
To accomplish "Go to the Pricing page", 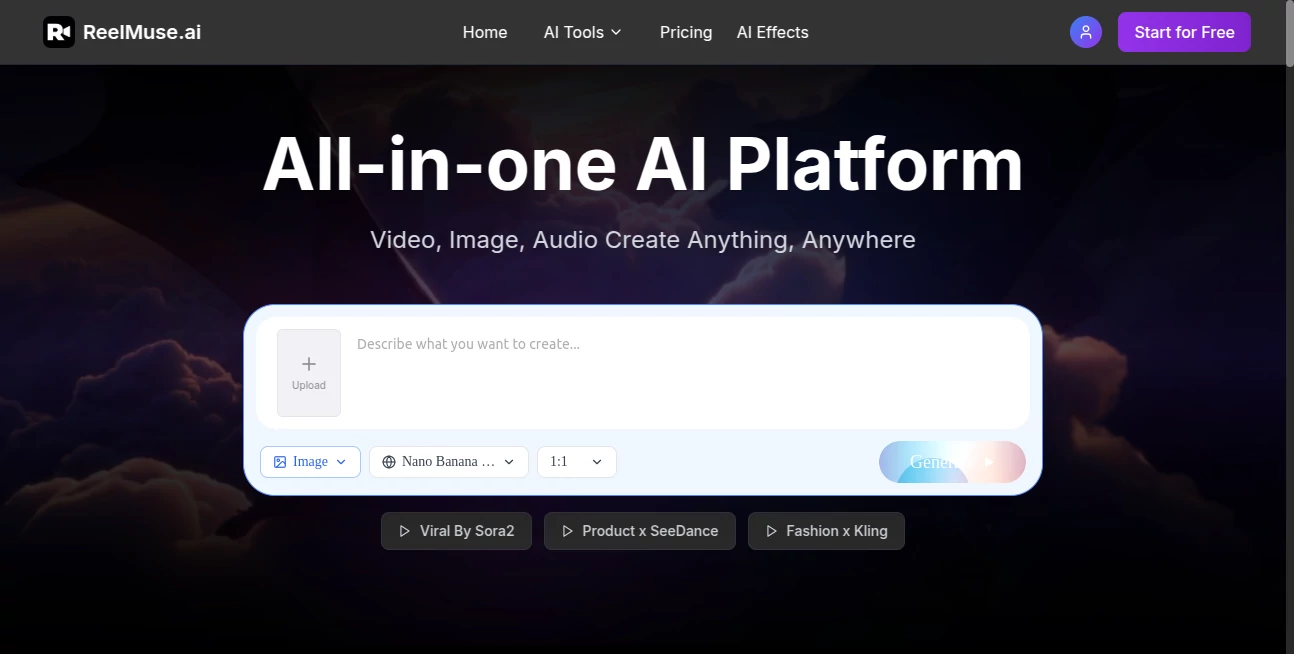I will tap(686, 32).
